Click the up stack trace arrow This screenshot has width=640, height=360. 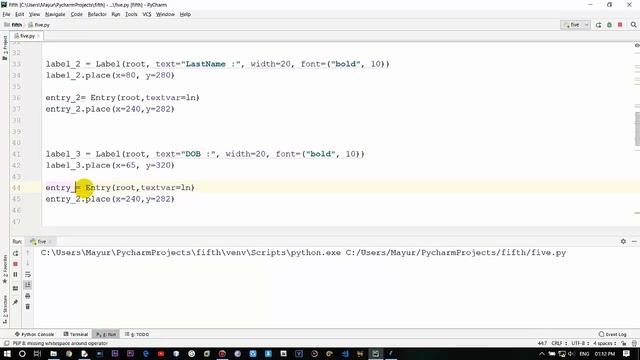coord(28,253)
